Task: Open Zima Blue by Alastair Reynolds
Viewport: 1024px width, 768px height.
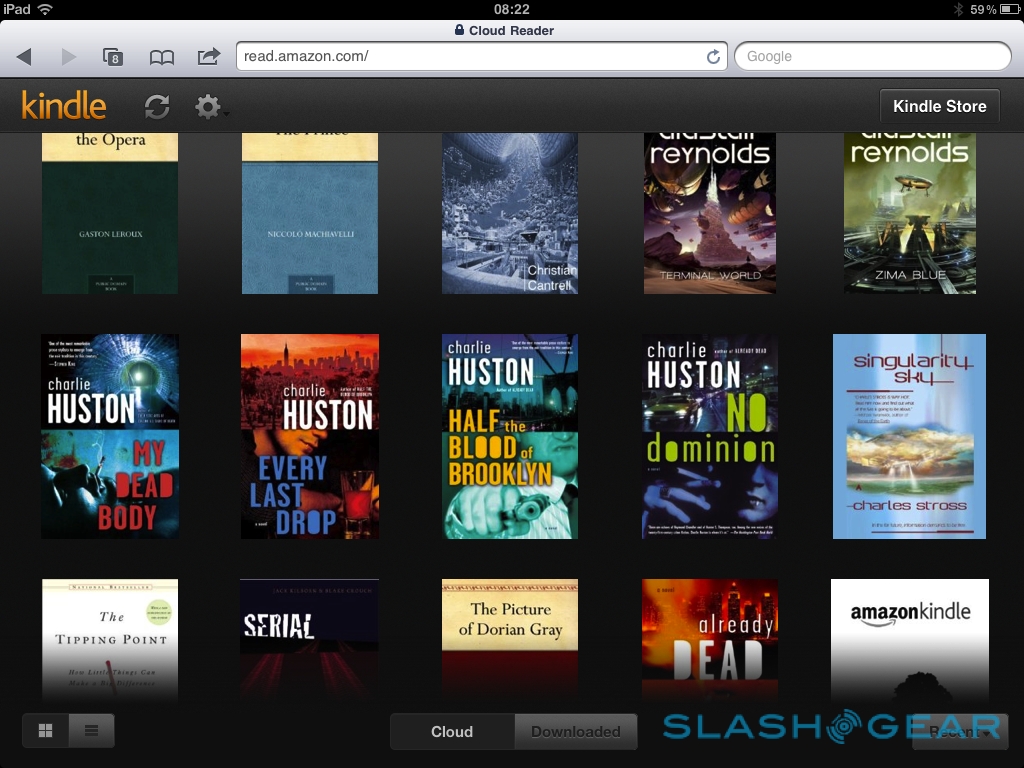Action: (910, 214)
